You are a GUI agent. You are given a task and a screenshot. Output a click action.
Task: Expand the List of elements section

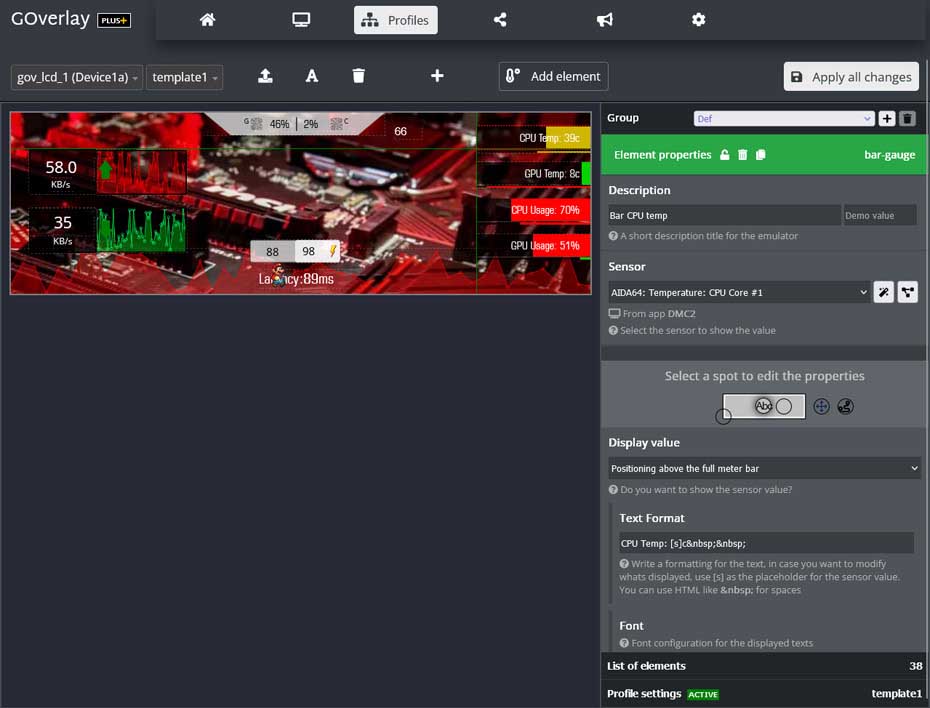coord(764,666)
